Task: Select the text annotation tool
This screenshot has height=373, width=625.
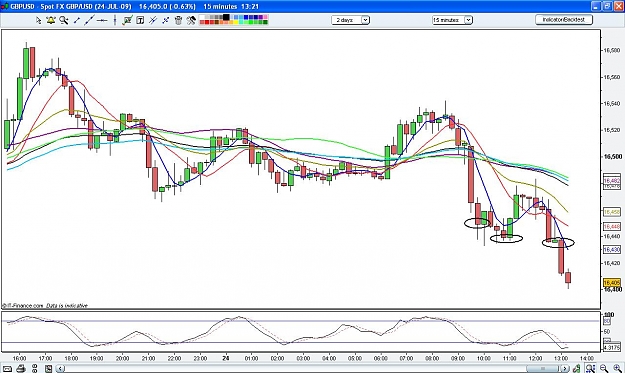Action: click(x=140, y=20)
